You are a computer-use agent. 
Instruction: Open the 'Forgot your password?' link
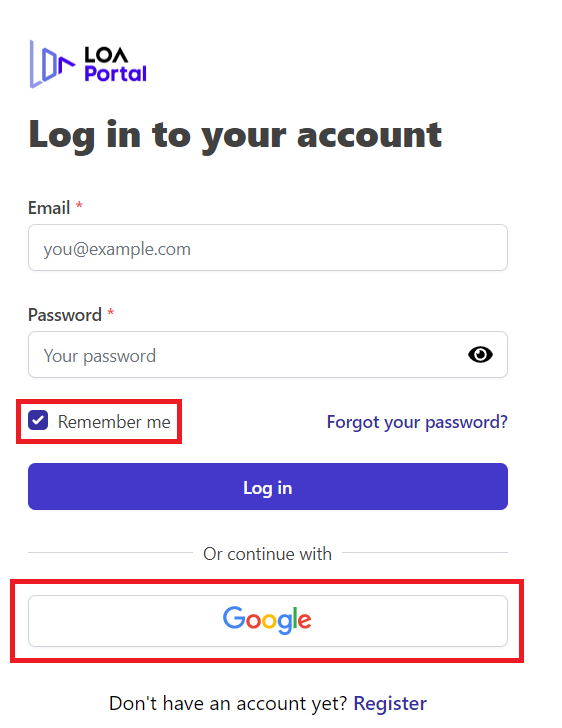(x=417, y=422)
